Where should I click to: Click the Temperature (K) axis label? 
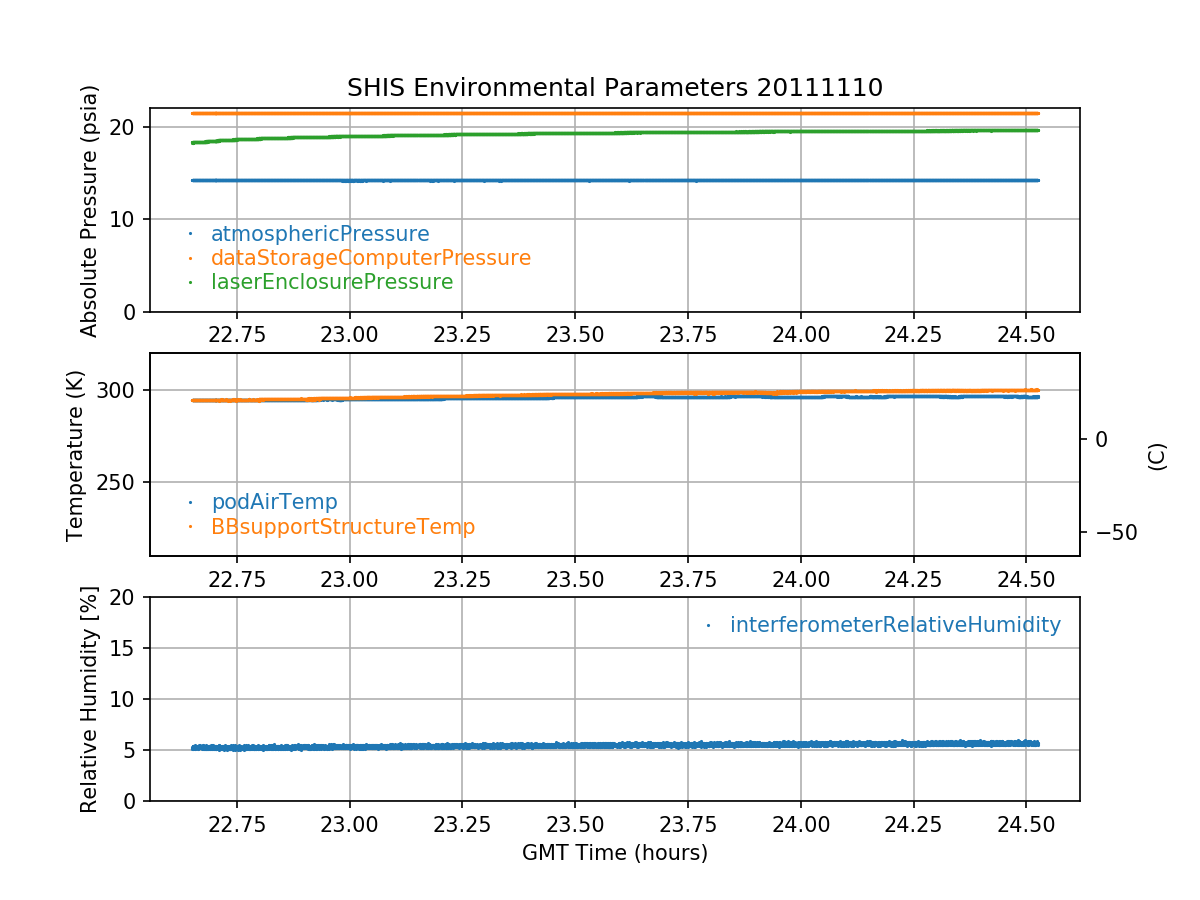76,455
